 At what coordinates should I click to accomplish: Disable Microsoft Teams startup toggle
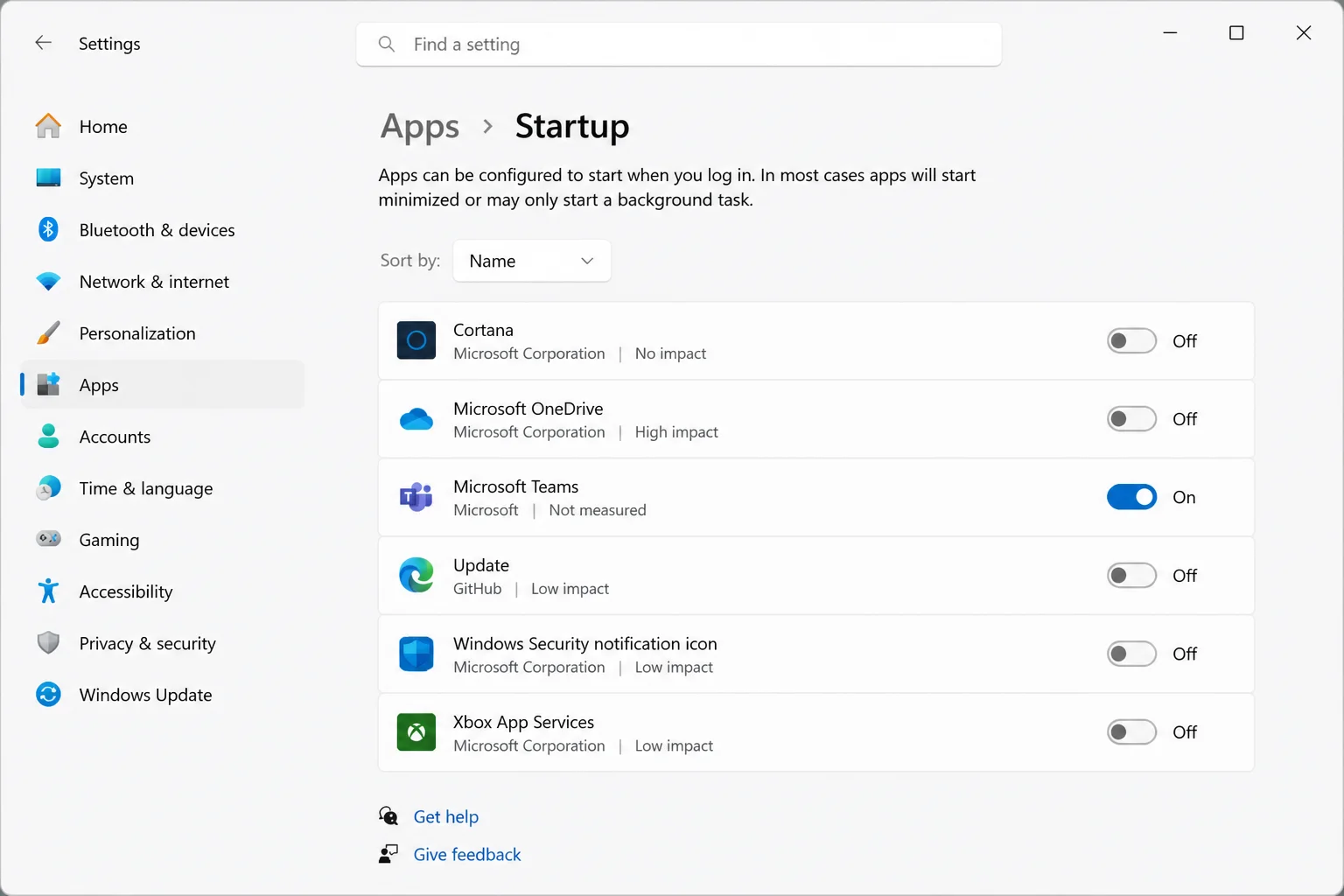point(1131,497)
